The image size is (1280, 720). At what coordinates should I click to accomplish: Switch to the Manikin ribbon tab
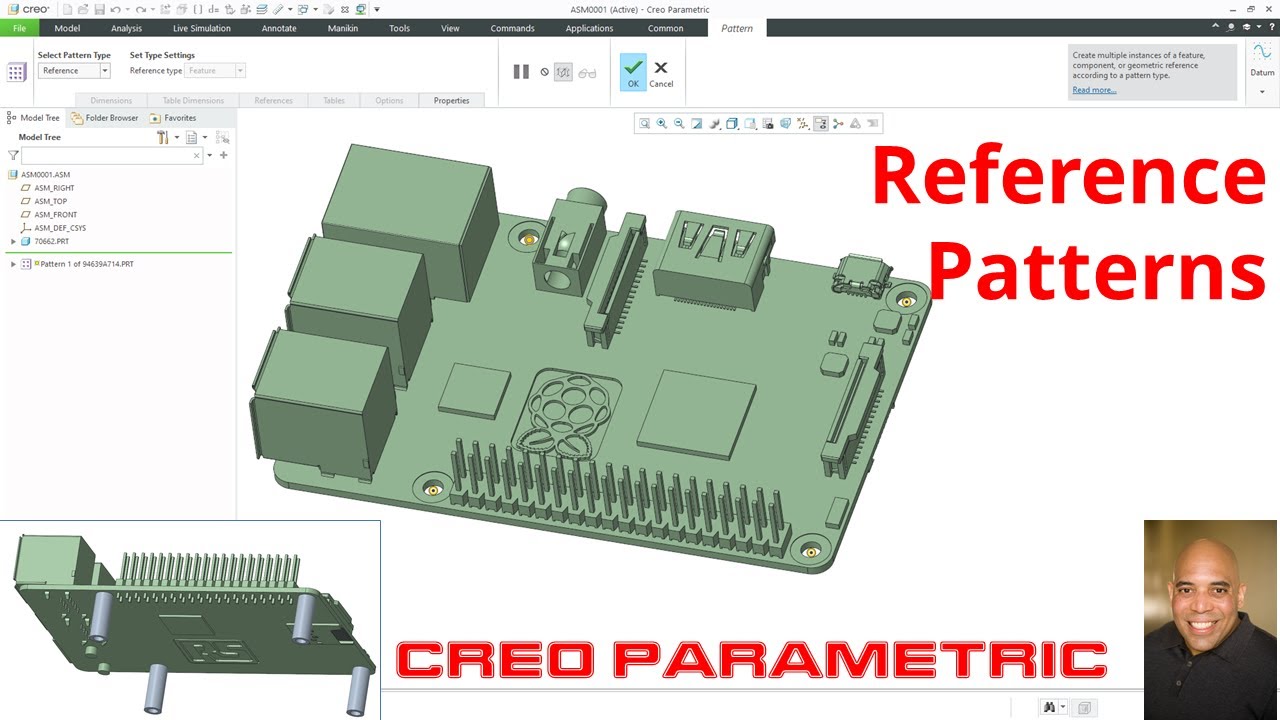[x=343, y=28]
